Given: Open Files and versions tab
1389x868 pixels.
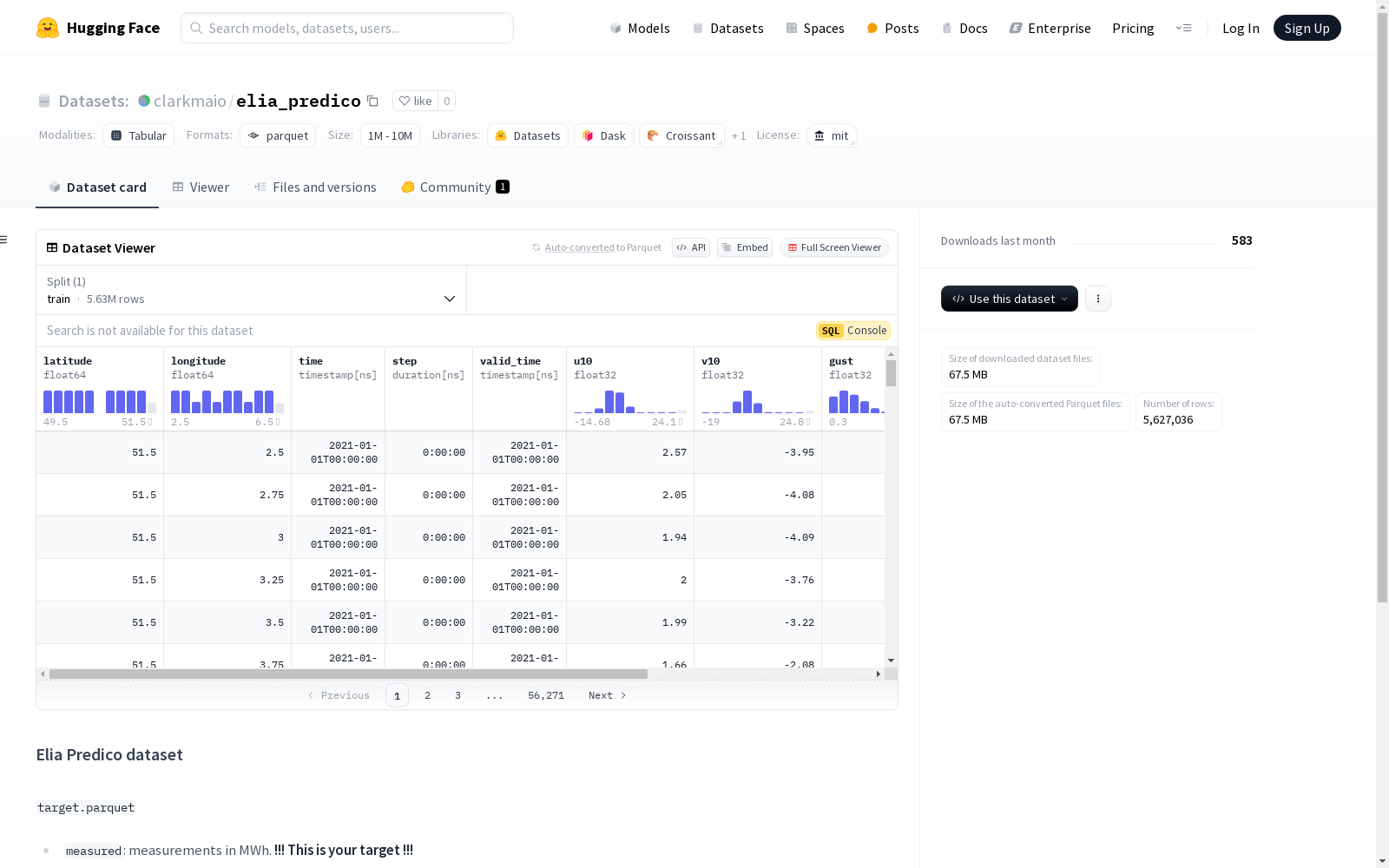Looking at the screenshot, I should coord(315,187).
